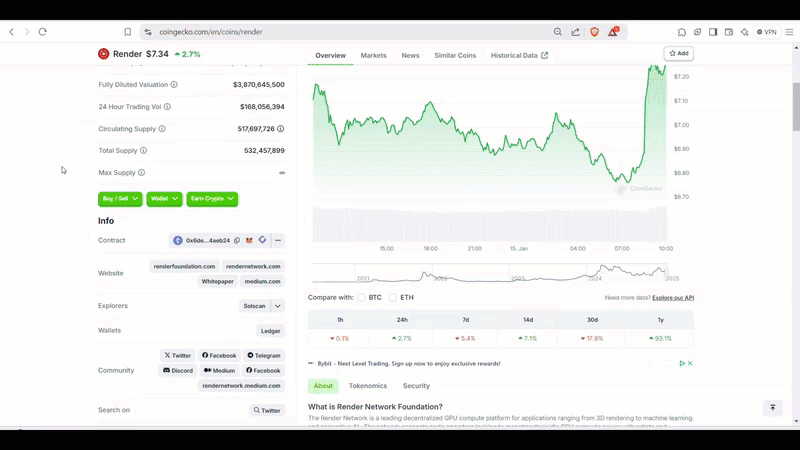Image resolution: width=800 pixels, height=450 pixels.
Task: Open the Telegram community link
Action: coord(264,356)
